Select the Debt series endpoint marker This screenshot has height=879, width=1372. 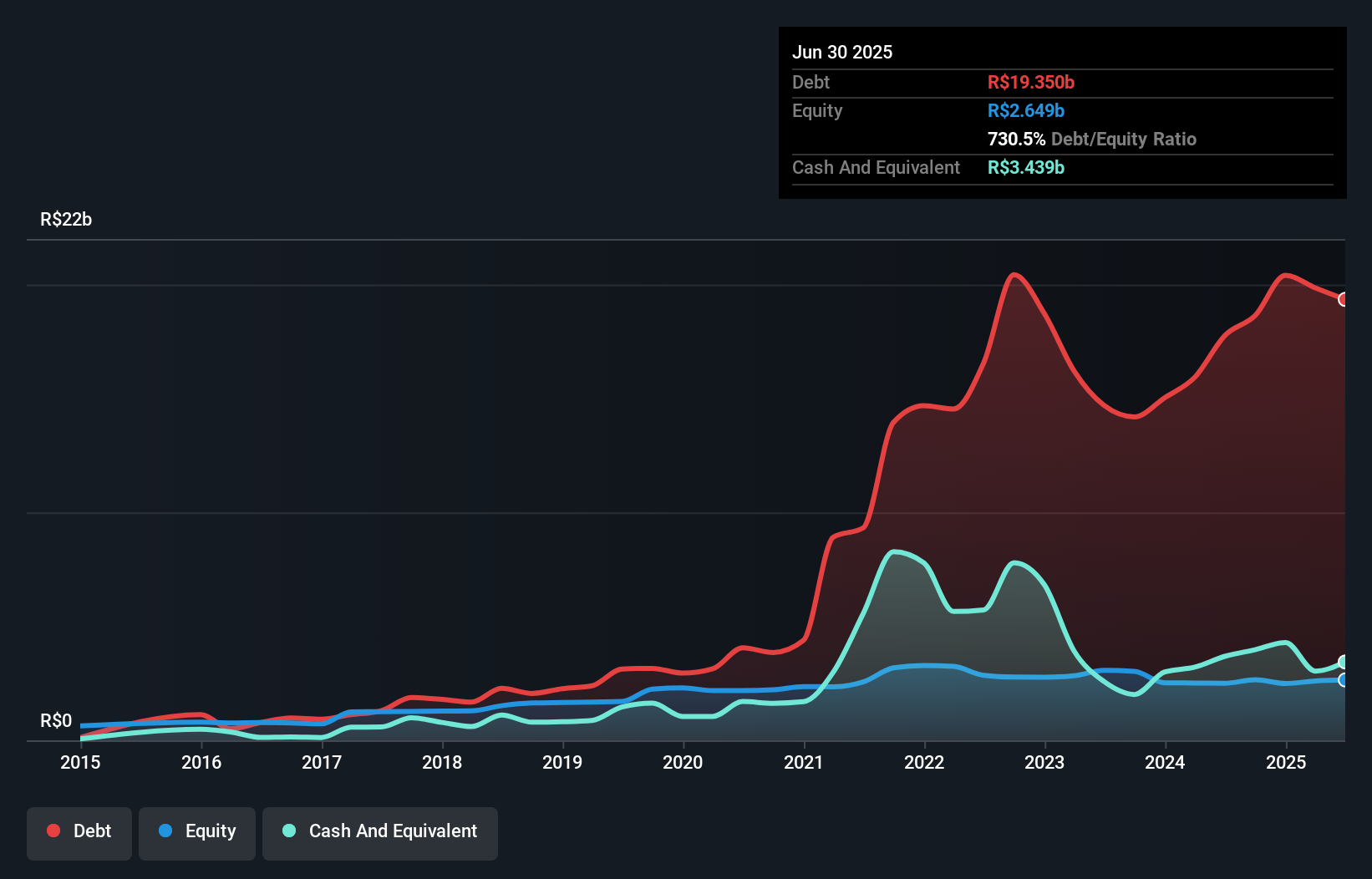tap(1344, 298)
